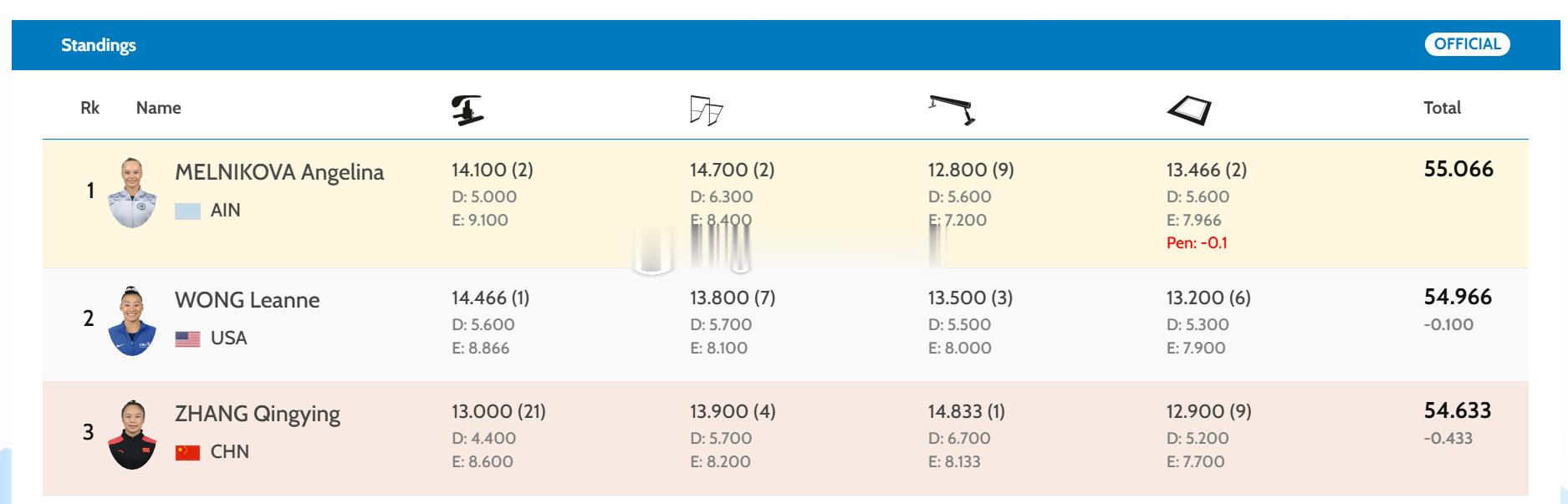Click the Name column header

point(158,108)
